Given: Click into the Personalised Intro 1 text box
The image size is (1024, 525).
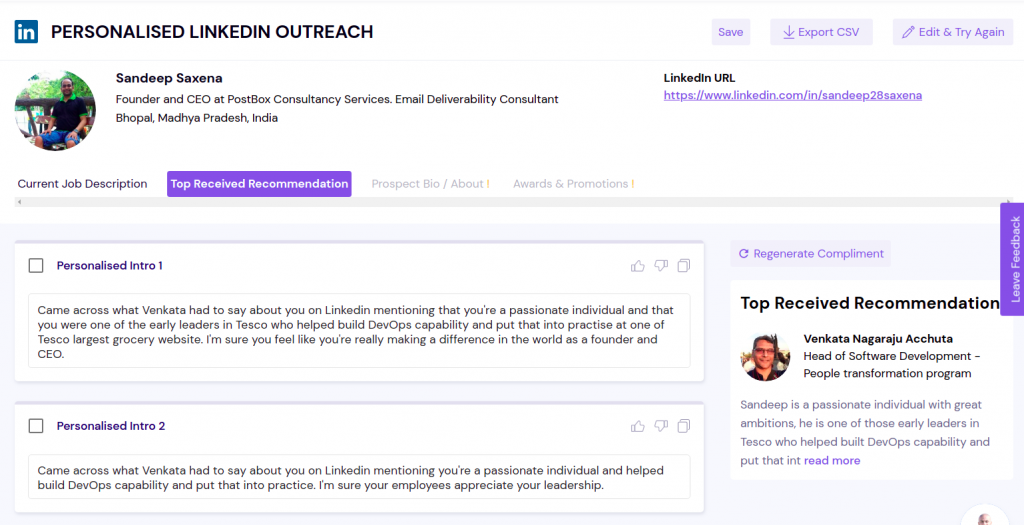Looking at the screenshot, I should tap(359, 331).
